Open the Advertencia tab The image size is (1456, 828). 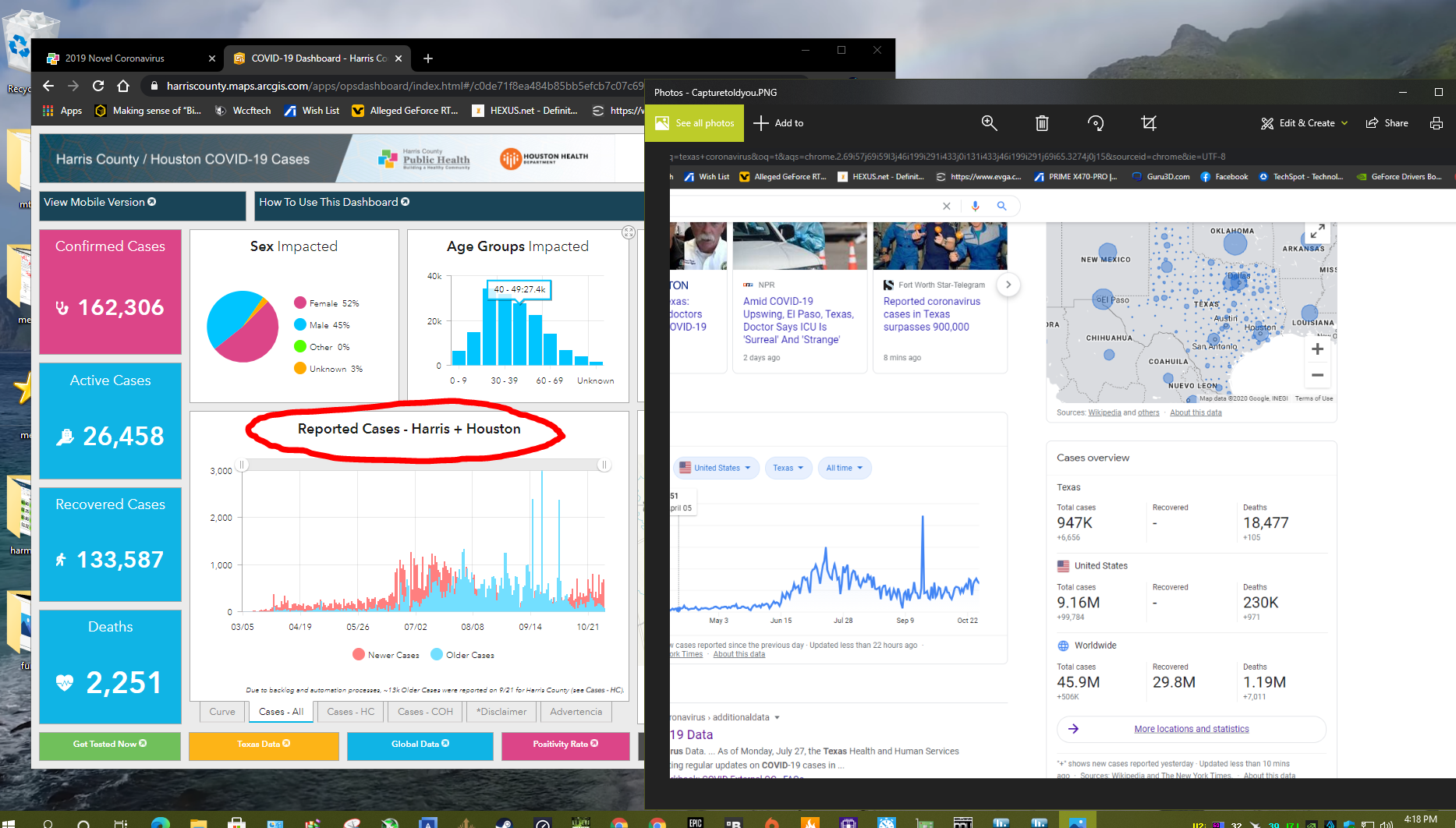click(x=576, y=712)
